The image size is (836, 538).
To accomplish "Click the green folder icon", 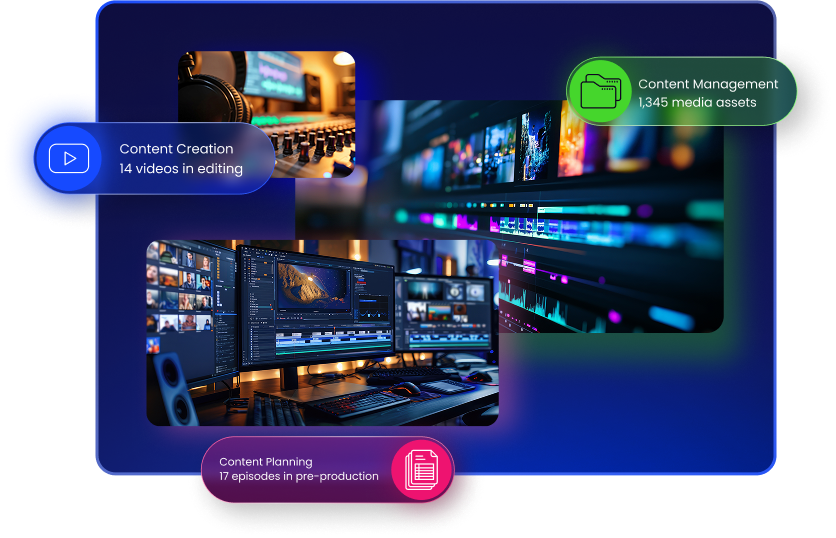I will click(601, 91).
